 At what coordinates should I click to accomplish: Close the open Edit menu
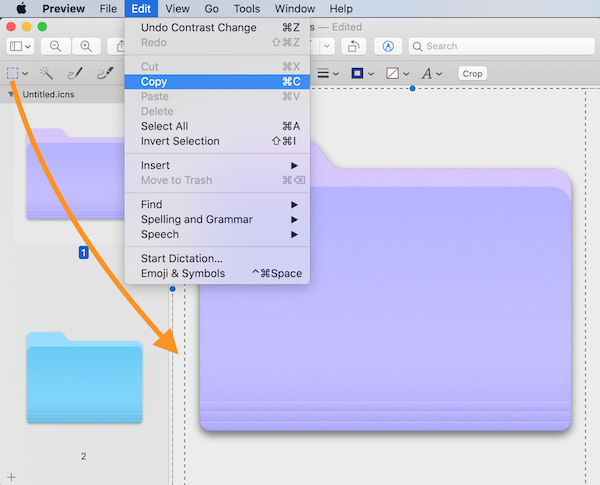click(141, 8)
